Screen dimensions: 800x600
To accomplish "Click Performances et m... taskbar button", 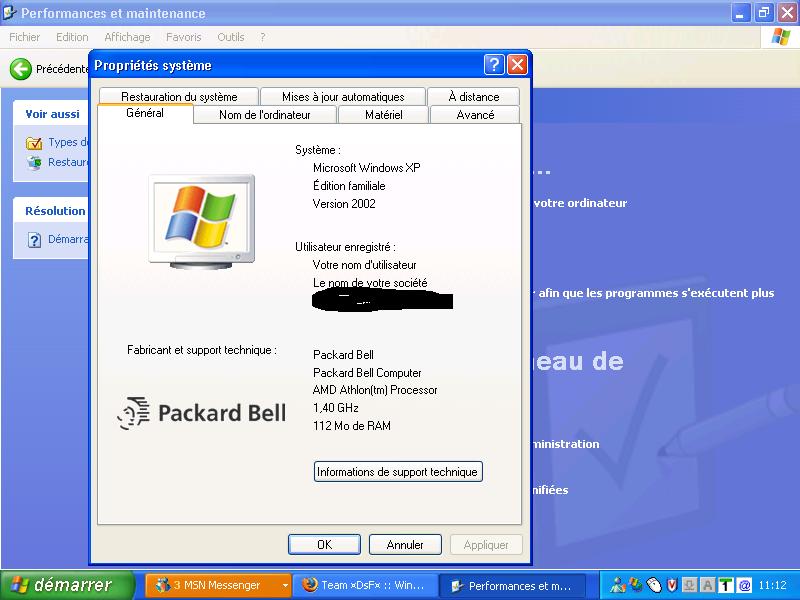I will 513,585.
